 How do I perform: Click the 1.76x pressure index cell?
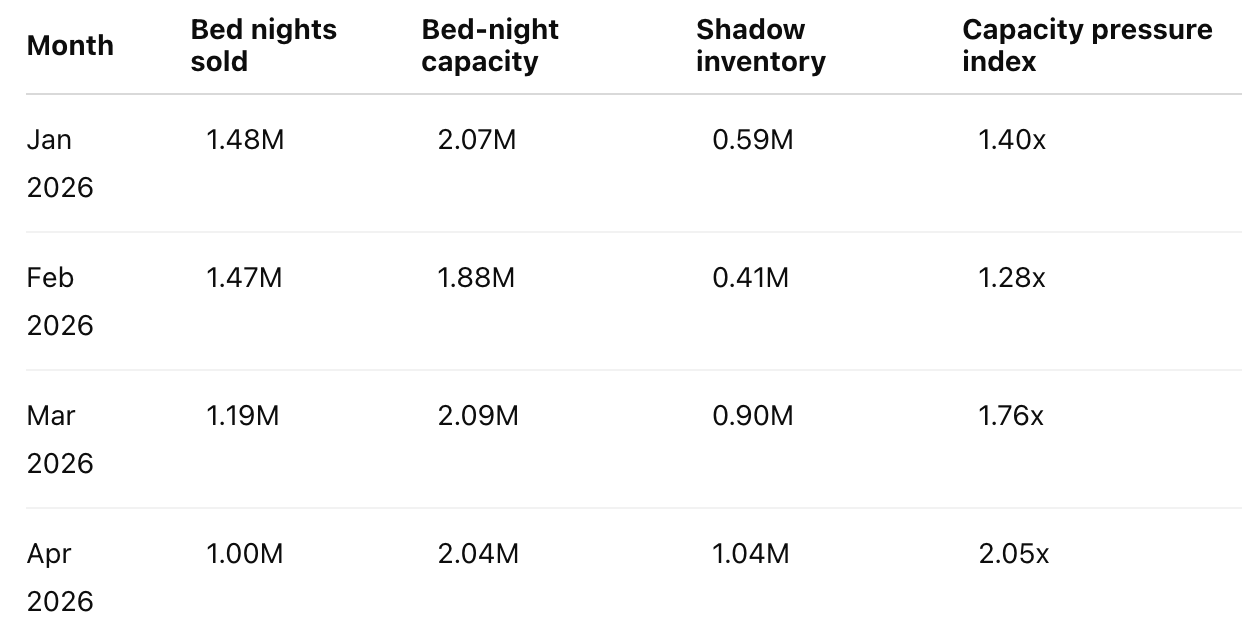point(1011,416)
